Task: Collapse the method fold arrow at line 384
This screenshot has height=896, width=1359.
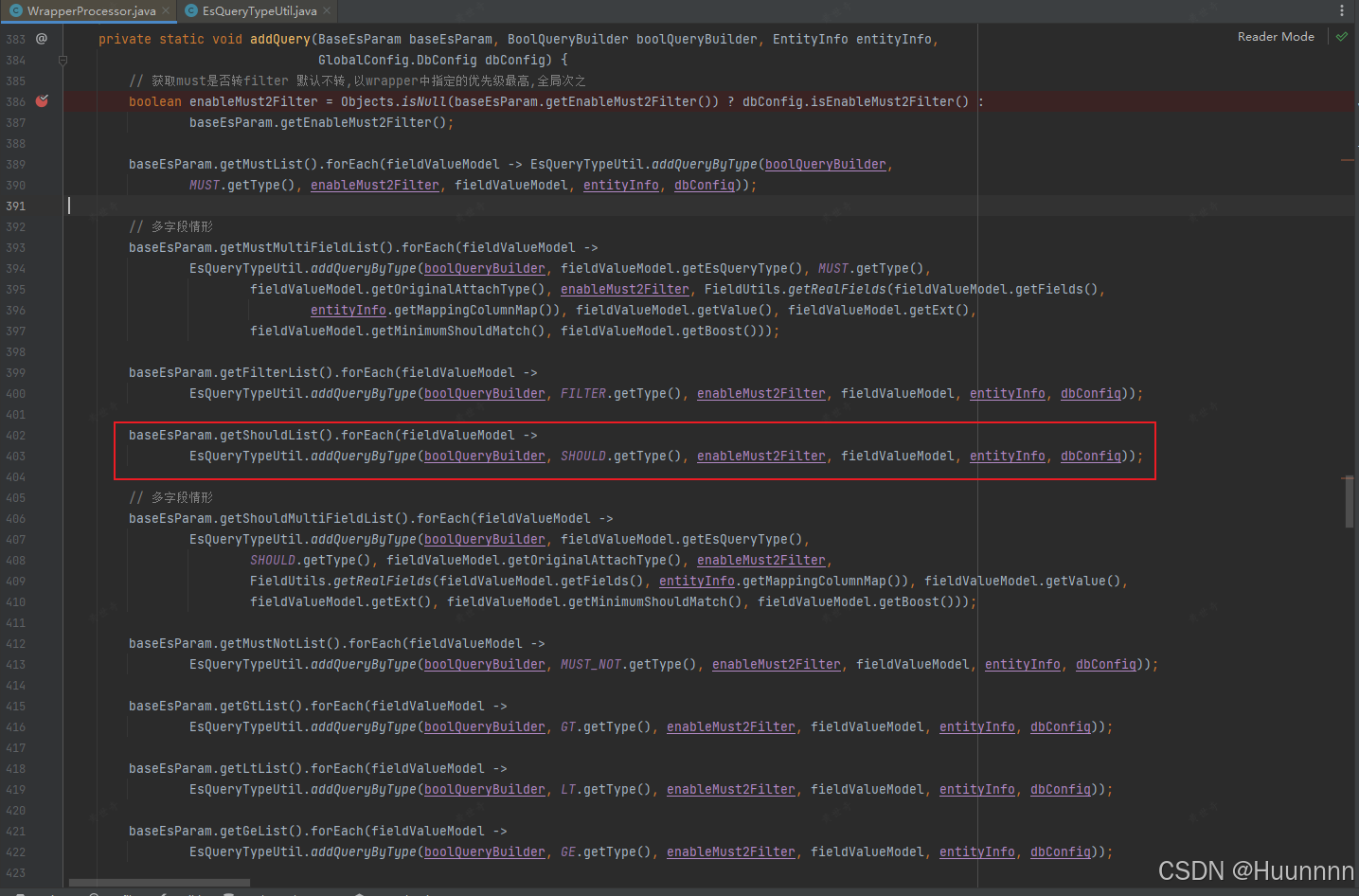Action: click(63, 60)
